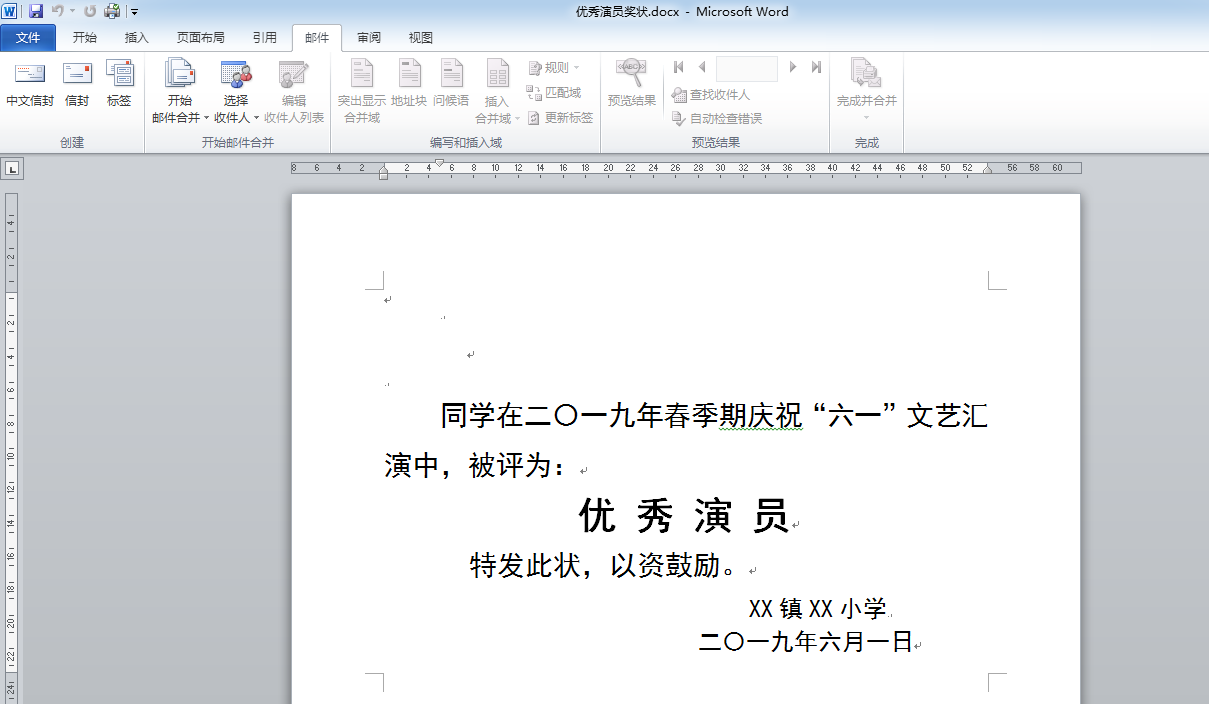Switch to the 开始 tab
1209x704 pixels.
click(x=85, y=38)
